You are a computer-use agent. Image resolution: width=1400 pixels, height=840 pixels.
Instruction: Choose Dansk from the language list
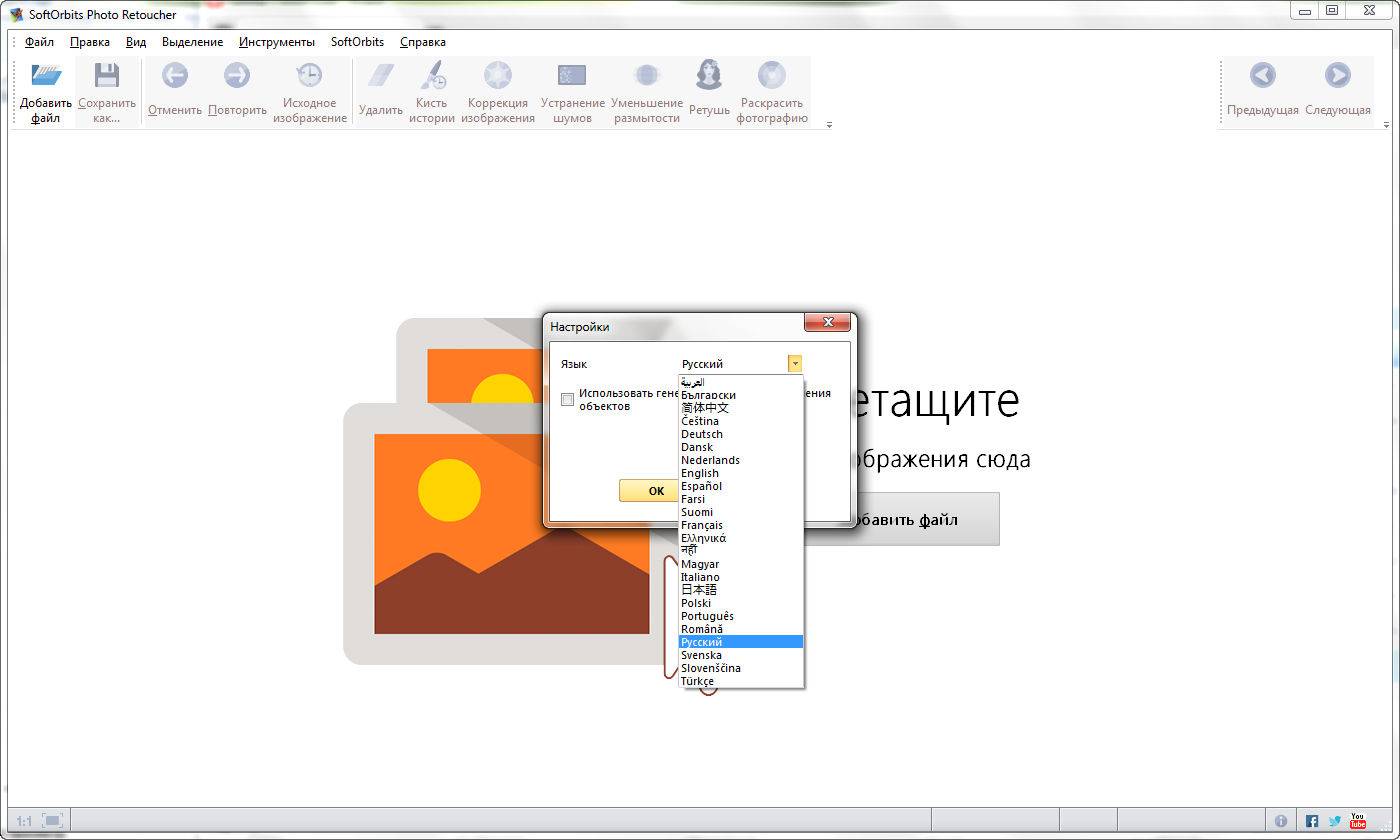741,447
